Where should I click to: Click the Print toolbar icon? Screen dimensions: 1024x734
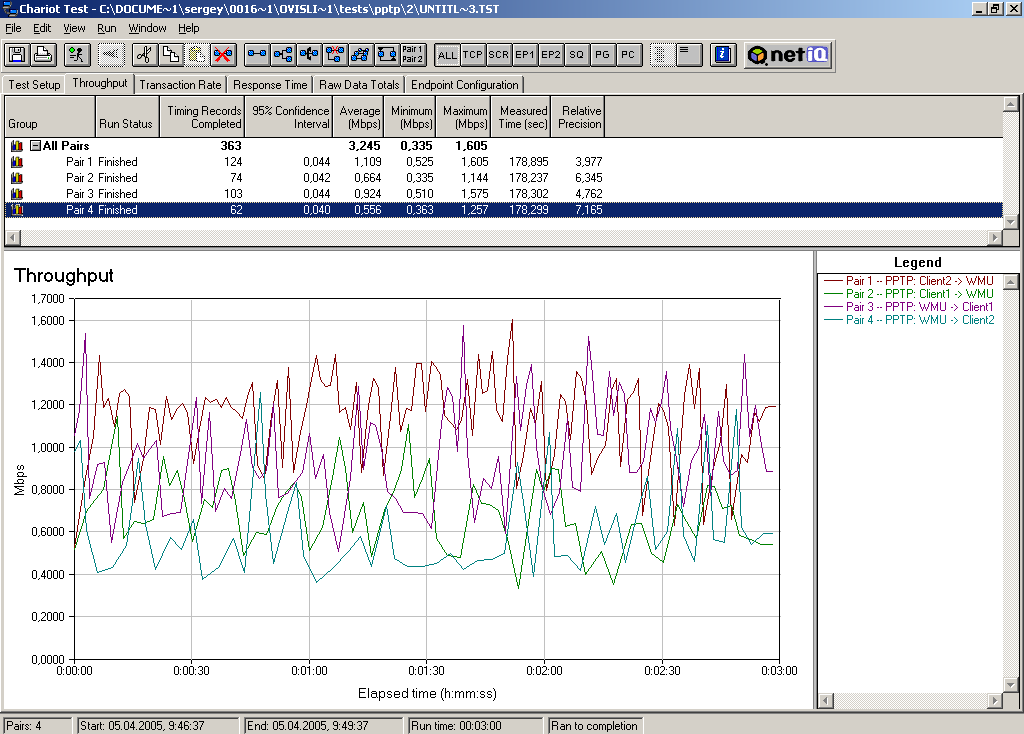[x=42, y=54]
